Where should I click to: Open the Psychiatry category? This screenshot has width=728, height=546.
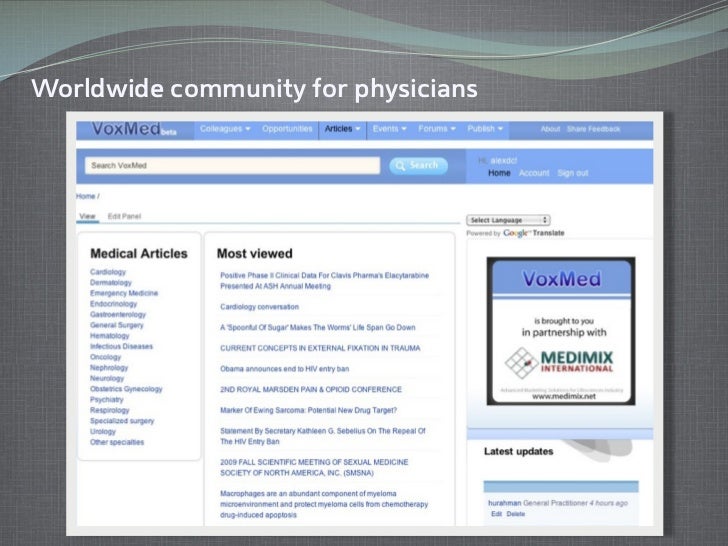coord(107,400)
